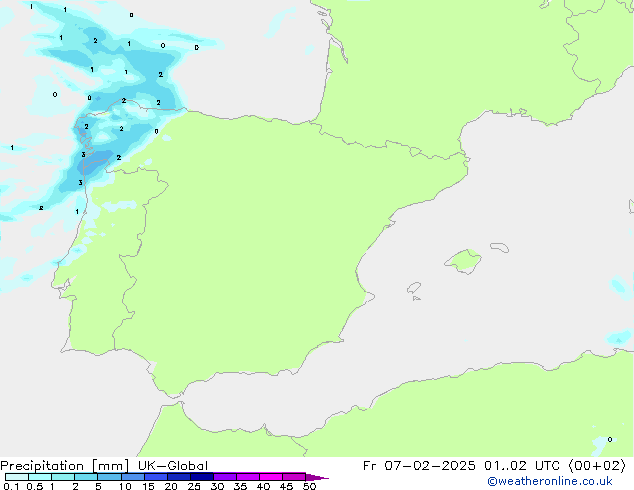634x490 pixels.
Task: Pick the 1–2 mm legend color box
Action: click(63, 477)
